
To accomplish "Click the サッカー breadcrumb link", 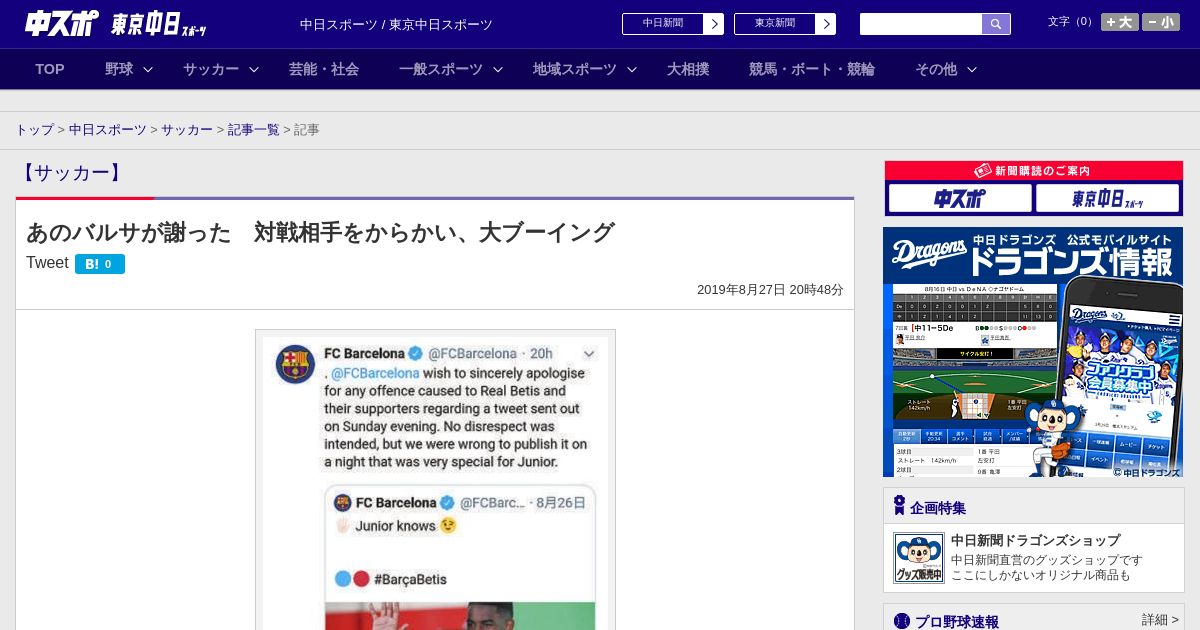I will click(x=187, y=130).
